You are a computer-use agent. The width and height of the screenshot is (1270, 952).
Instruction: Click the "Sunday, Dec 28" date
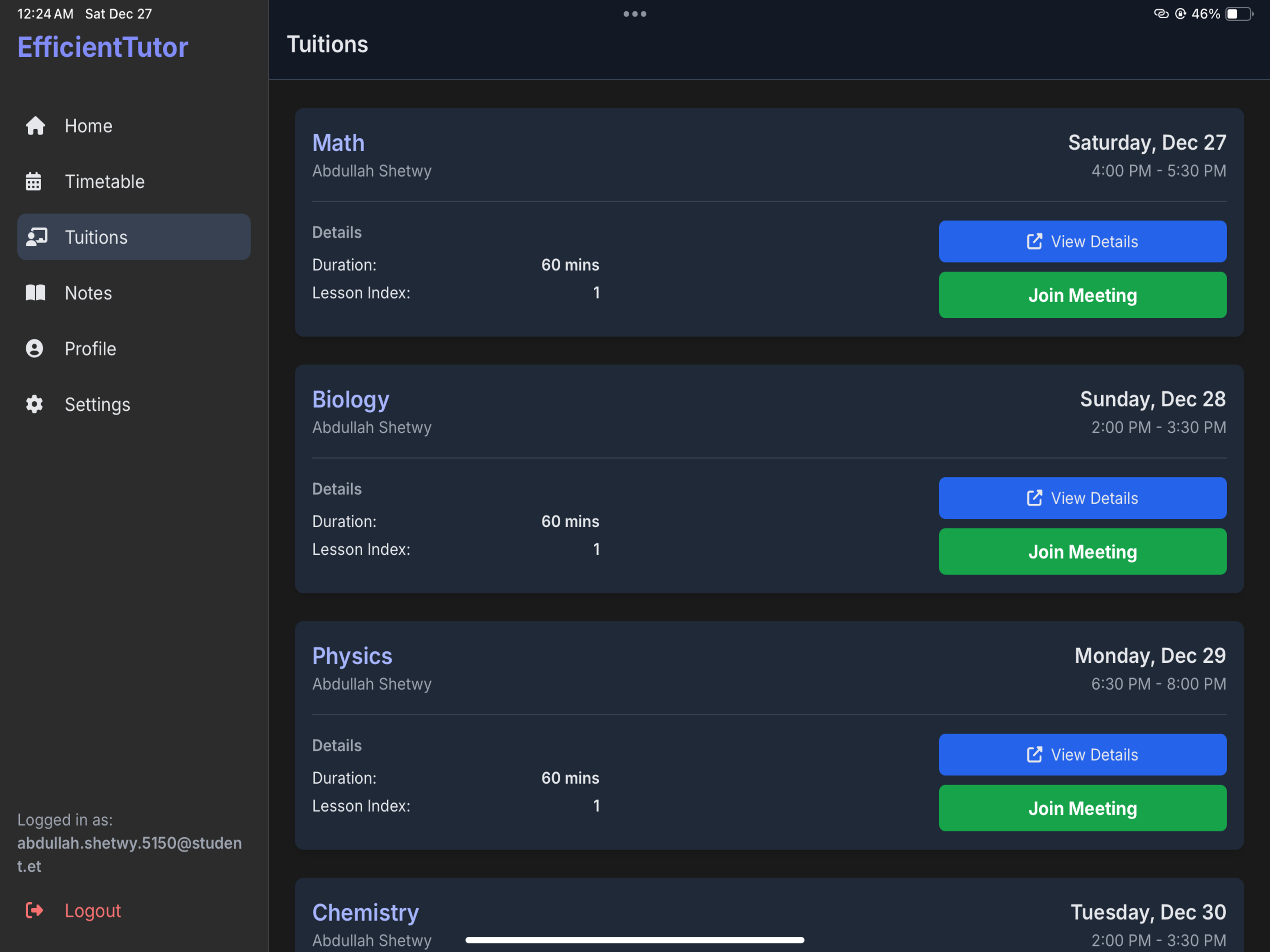(x=1153, y=399)
